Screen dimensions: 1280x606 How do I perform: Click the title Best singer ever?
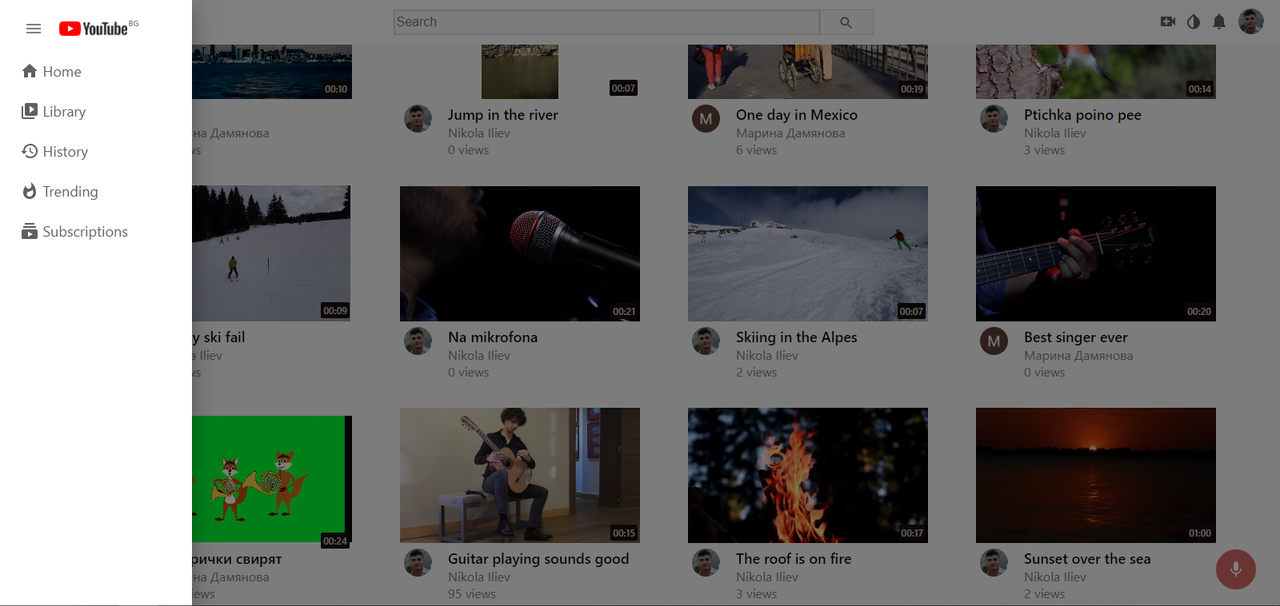click(1076, 337)
